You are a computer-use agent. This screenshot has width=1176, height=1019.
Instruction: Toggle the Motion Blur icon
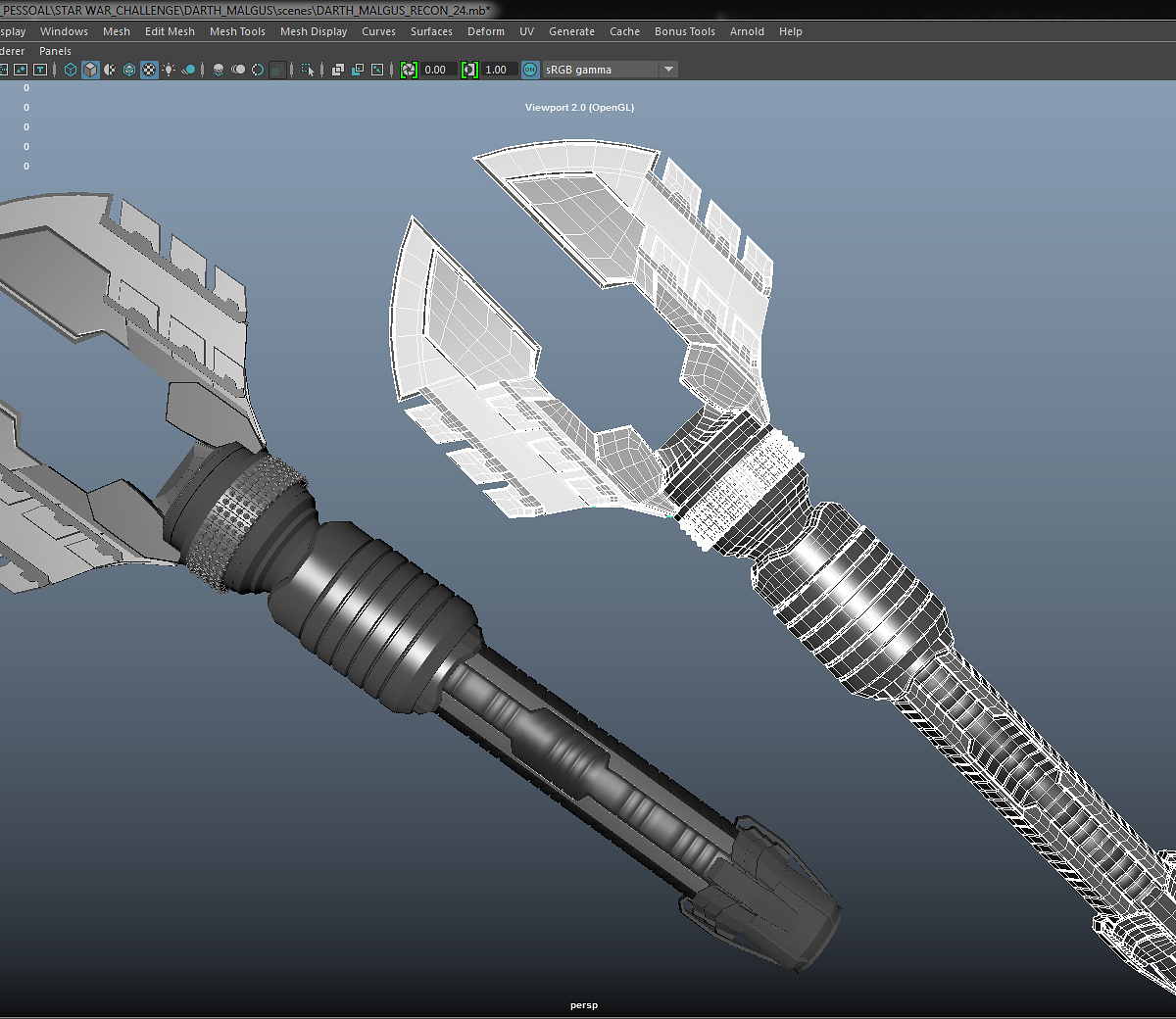click(x=238, y=70)
